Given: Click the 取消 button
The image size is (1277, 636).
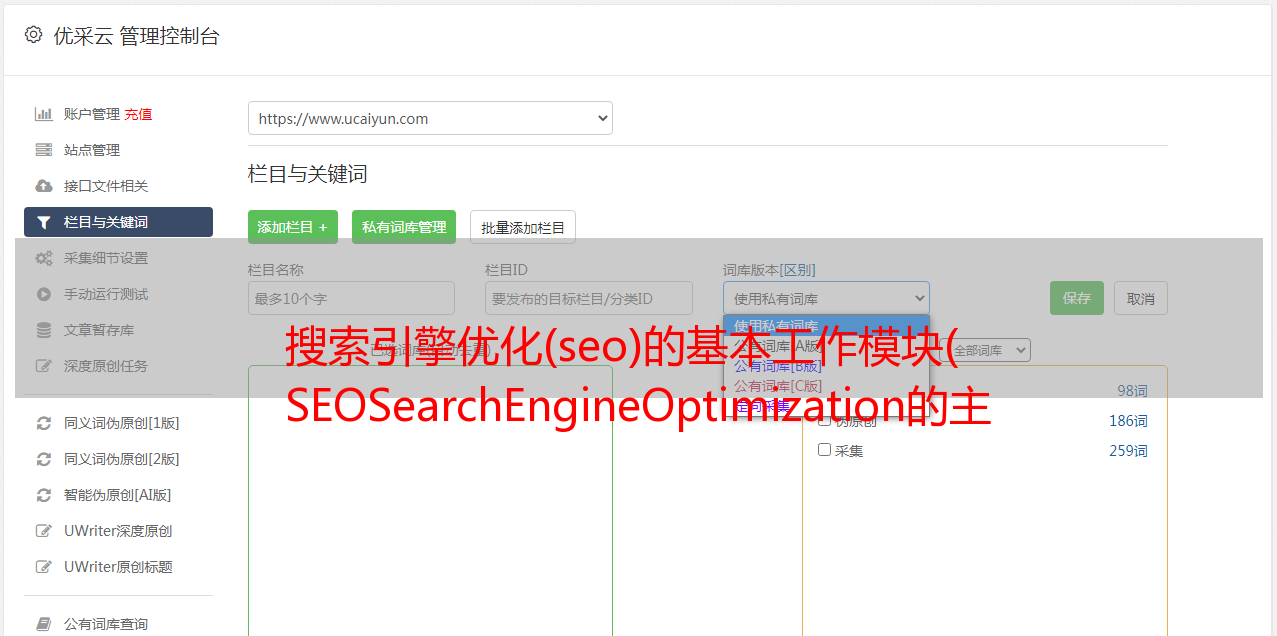Looking at the screenshot, I should (1141, 298).
